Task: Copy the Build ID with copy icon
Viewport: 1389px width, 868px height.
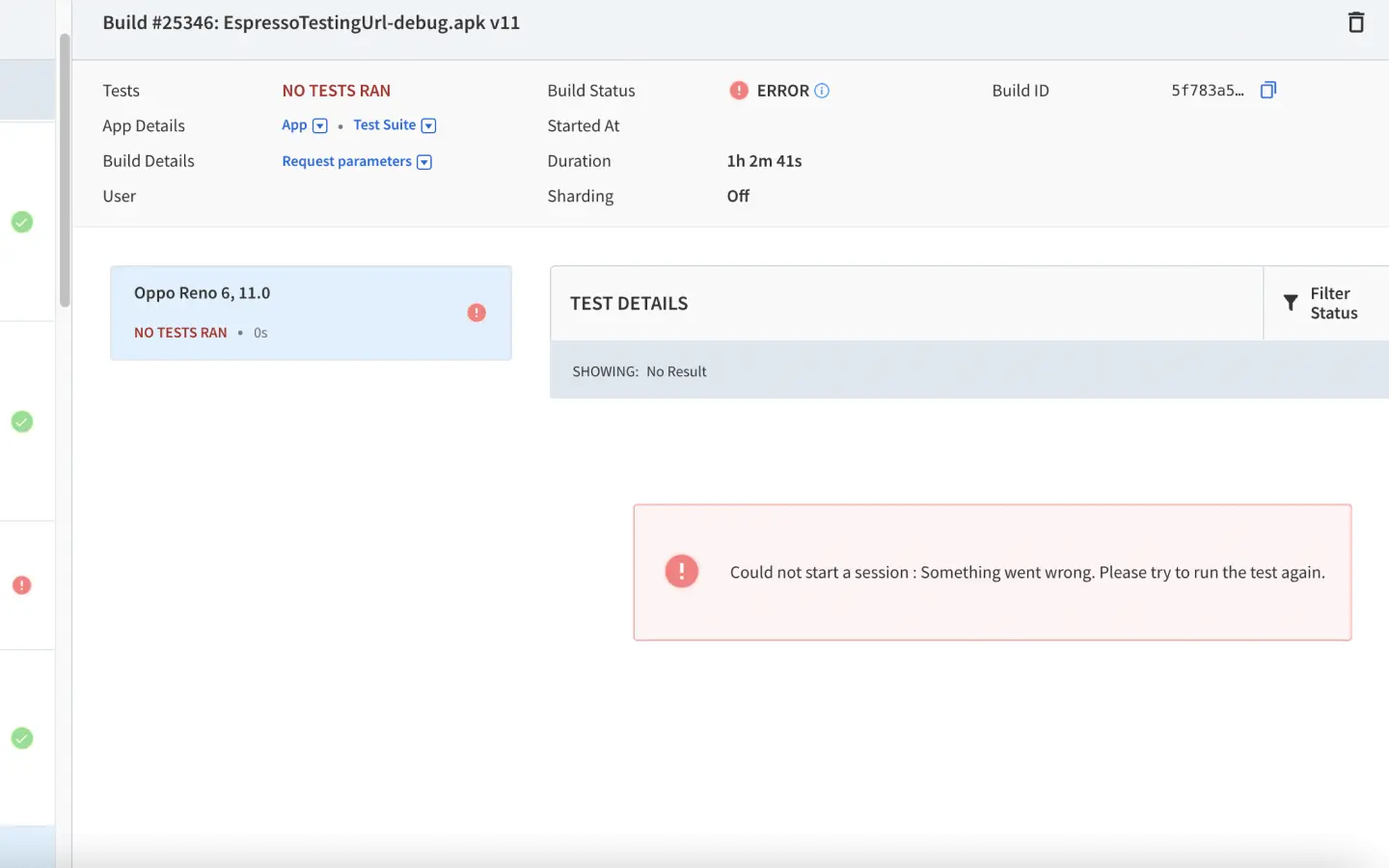Action: pyautogui.click(x=1268, y=90)
